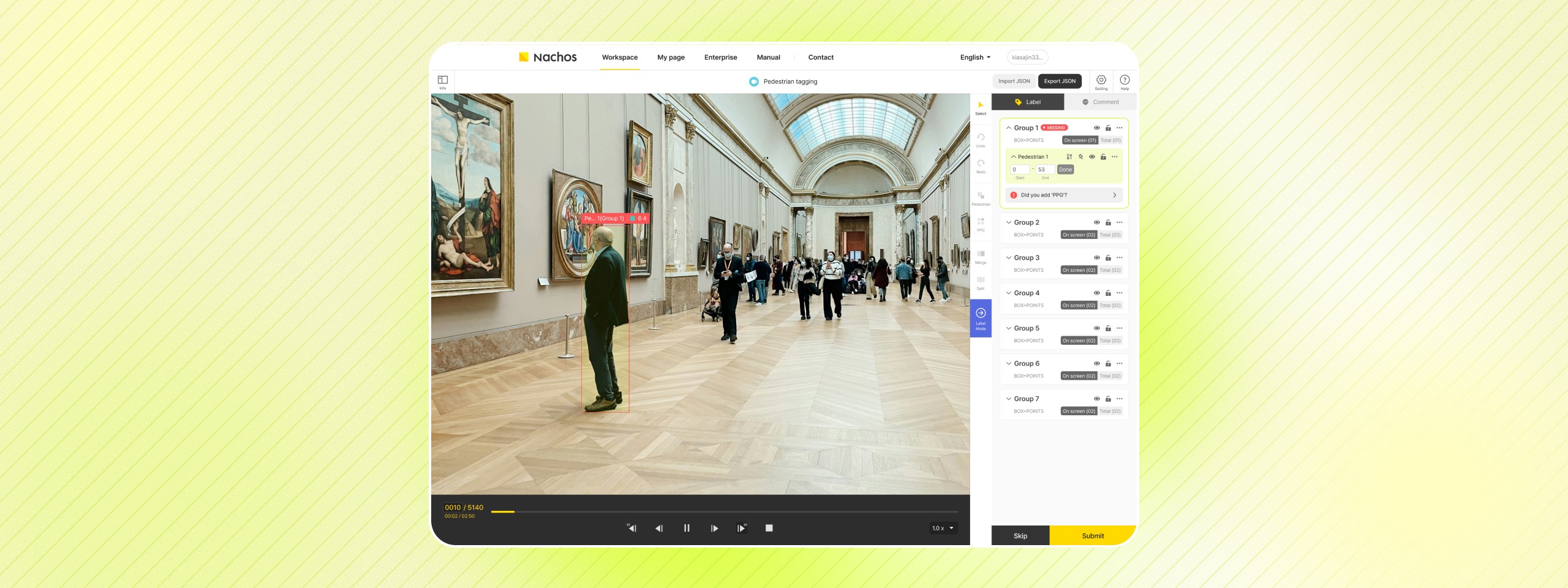Open Help

[1125, 81]
